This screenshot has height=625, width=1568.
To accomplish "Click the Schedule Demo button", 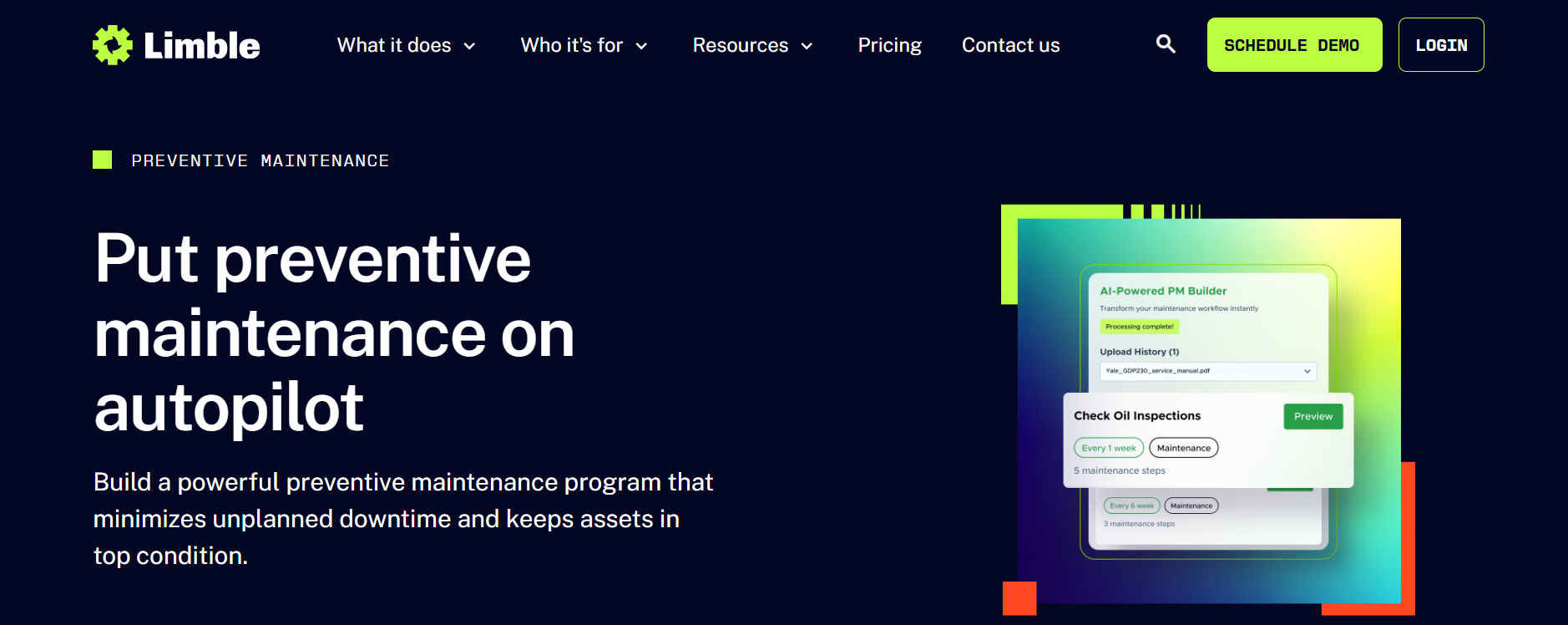I will pos(1294,45).
